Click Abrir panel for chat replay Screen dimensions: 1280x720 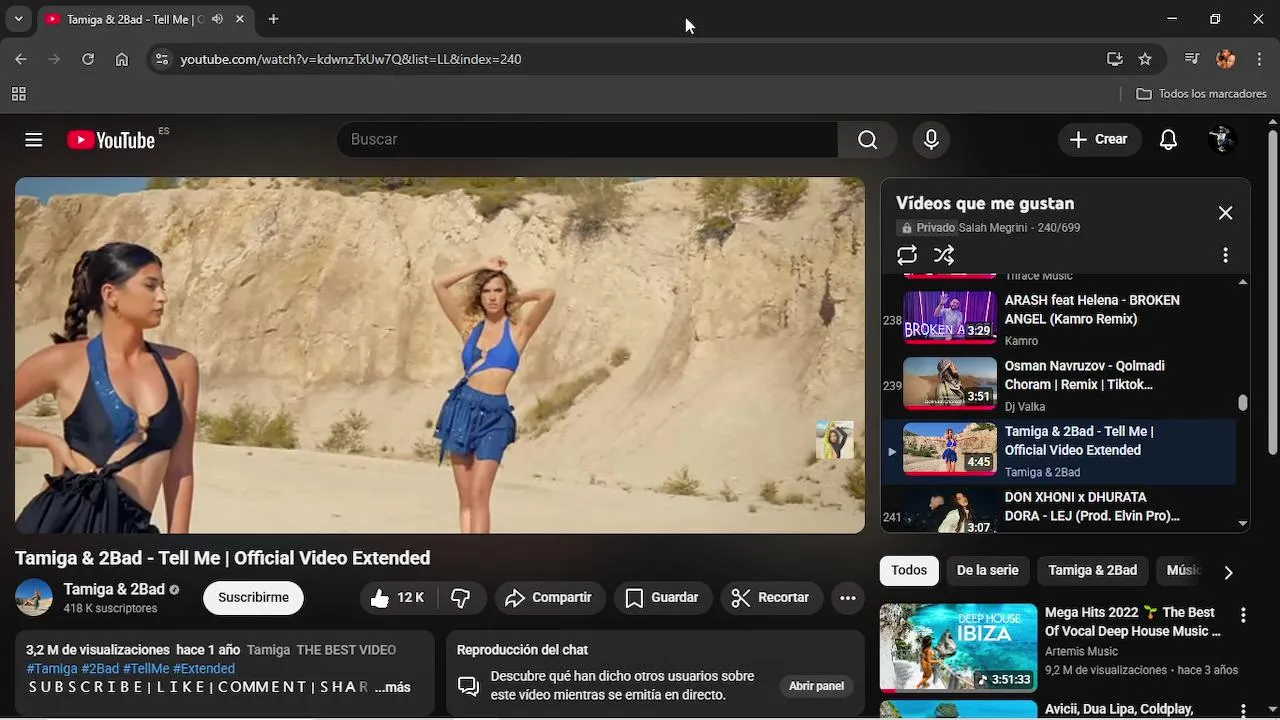[816, 686]
